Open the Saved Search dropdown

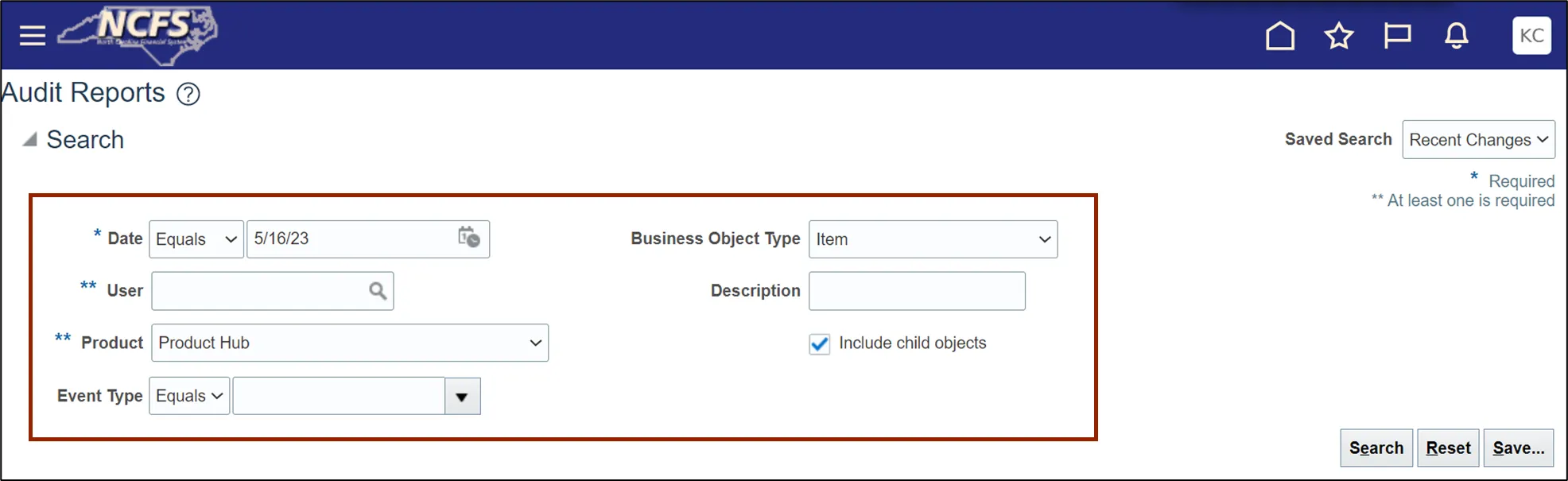[1478, 140]
